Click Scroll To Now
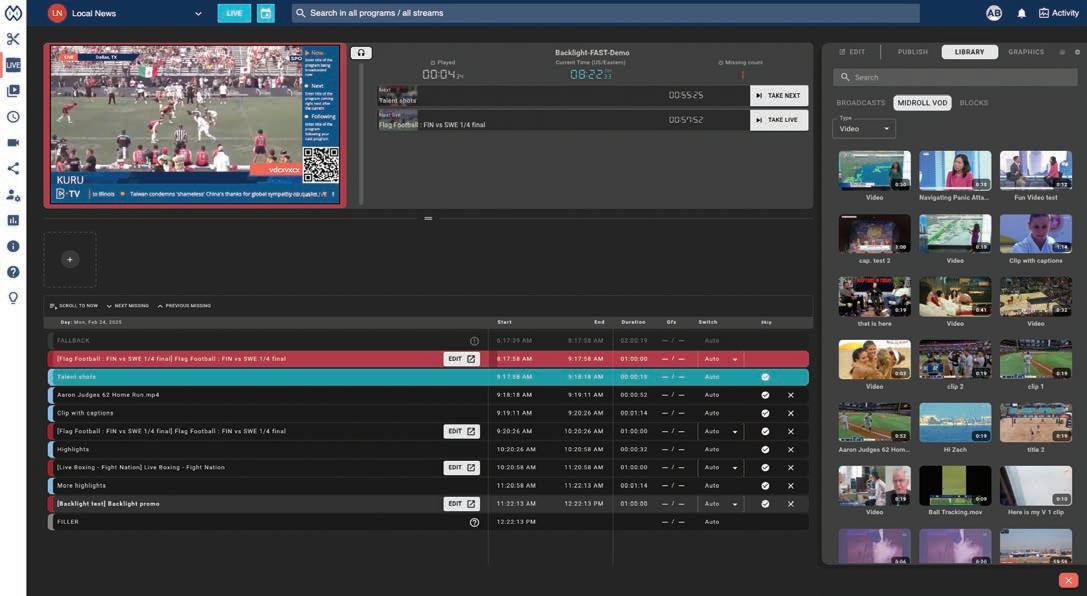The image size is (1087, 596). (74, 306)
